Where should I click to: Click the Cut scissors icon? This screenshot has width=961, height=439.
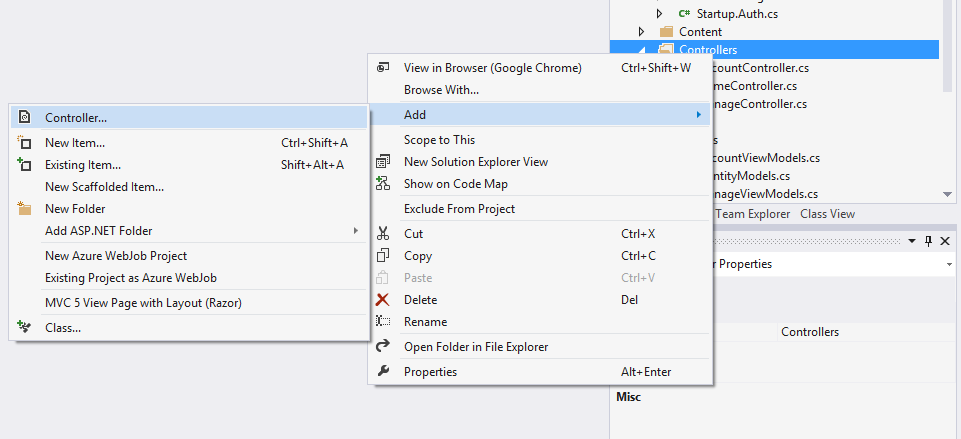383,233
